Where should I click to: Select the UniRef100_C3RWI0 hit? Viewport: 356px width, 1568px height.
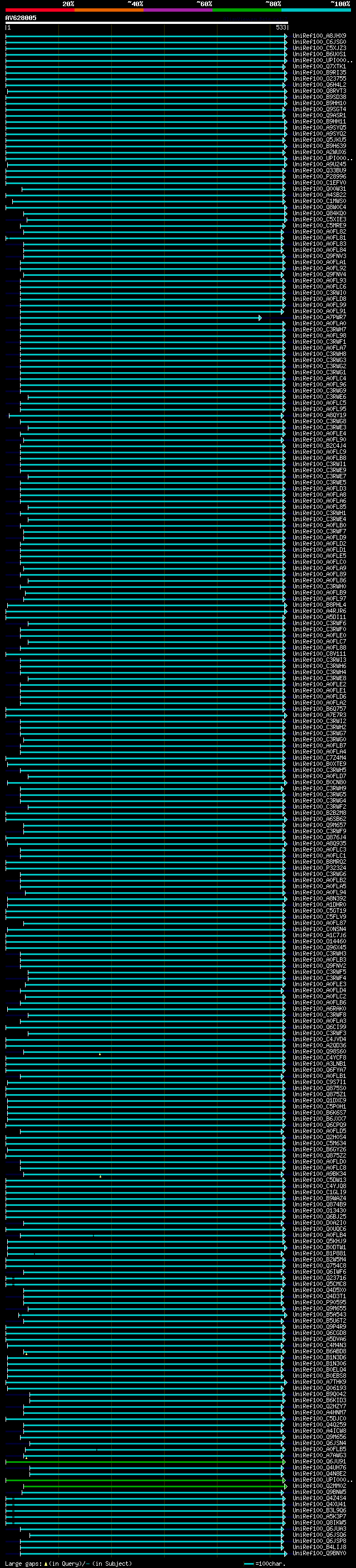pyautogui.click(x=319, y=293)
